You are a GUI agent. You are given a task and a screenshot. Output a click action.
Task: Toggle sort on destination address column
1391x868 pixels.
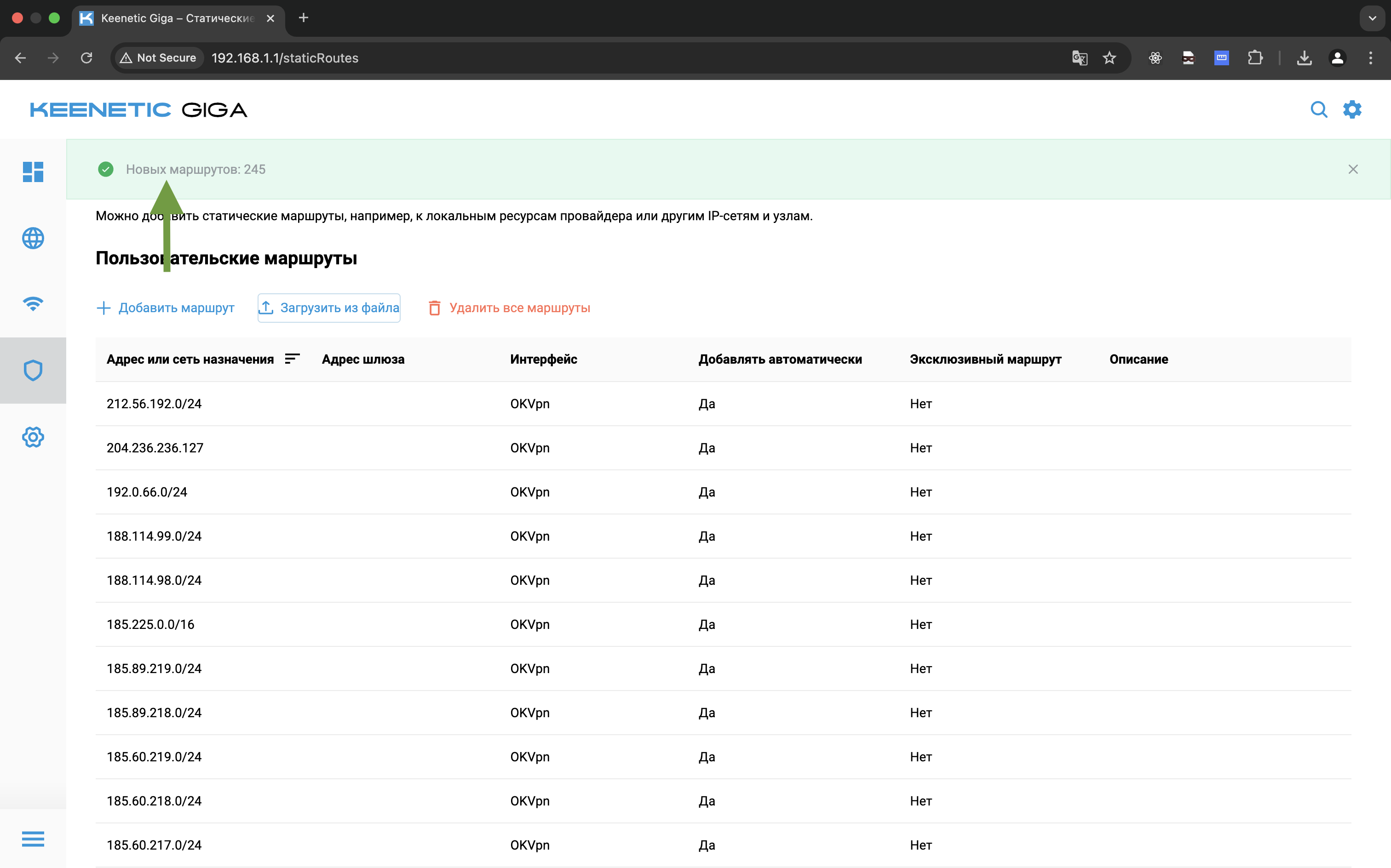[292, 359]
